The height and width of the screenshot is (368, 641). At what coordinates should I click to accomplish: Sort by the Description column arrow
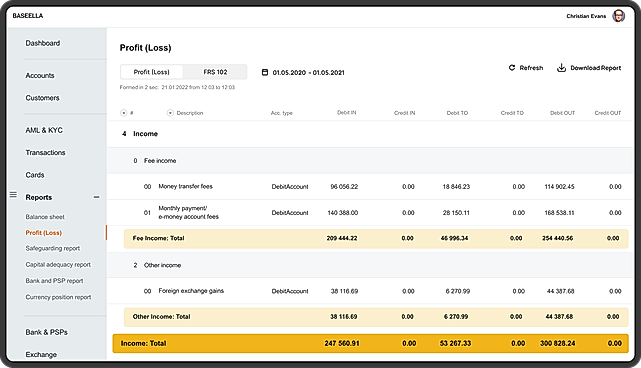170,113
